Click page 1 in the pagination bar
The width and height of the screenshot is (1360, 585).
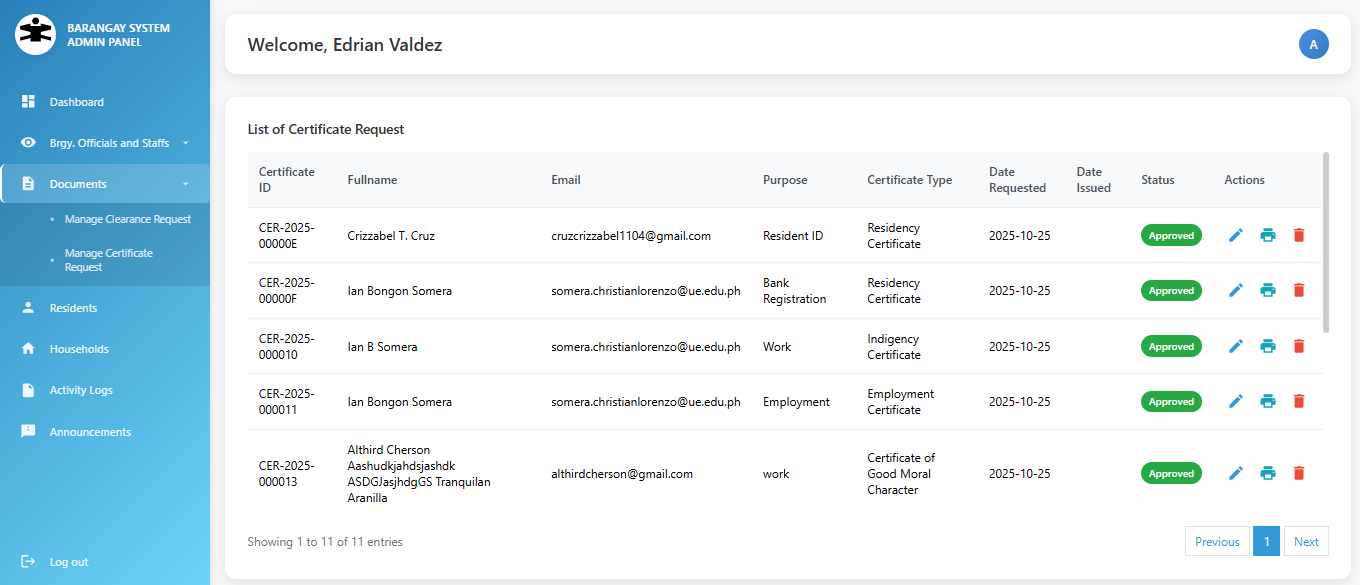(1266, 541)
